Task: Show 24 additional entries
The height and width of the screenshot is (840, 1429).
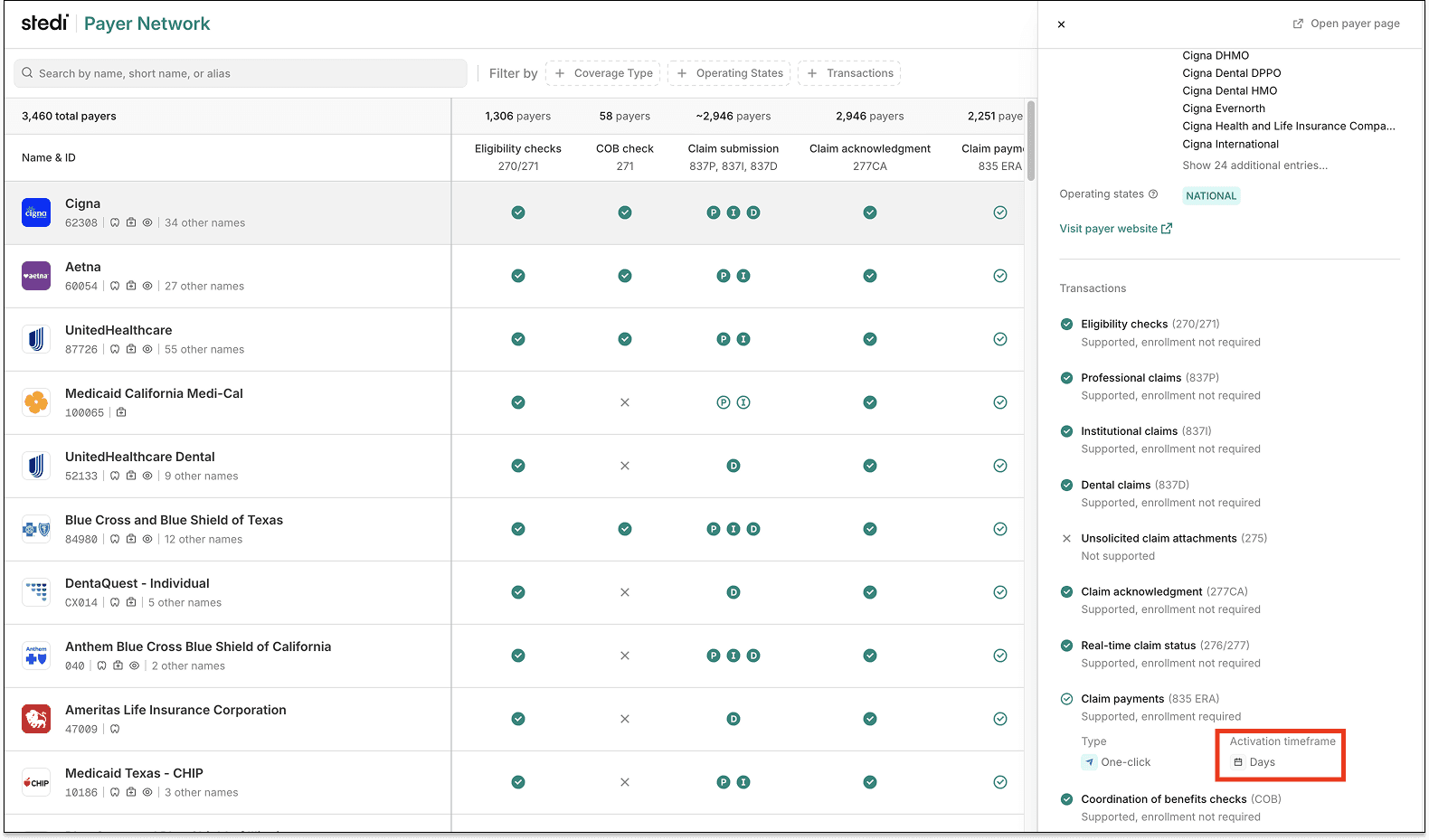Action: pos(1255,165)
